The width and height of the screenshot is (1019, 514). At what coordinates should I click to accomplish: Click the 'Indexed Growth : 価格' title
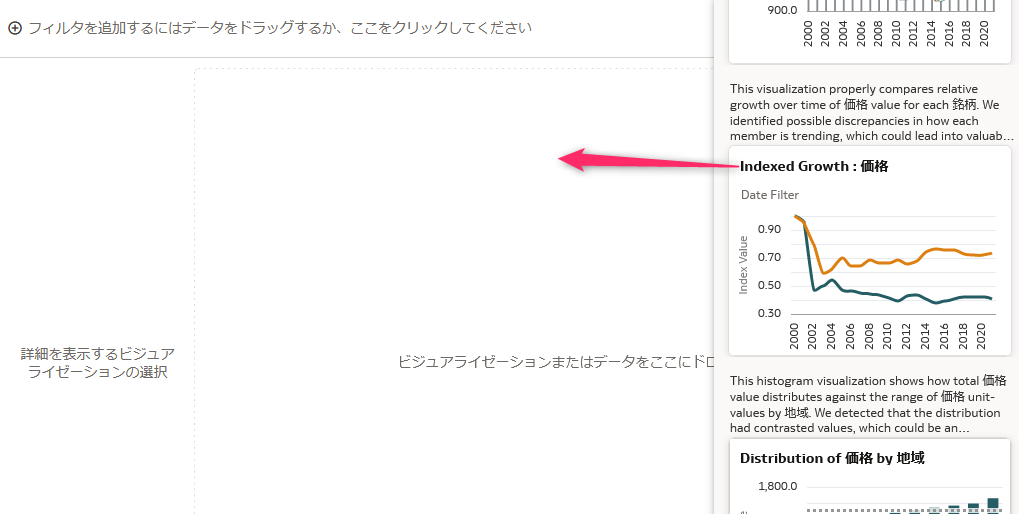[814, 166]
